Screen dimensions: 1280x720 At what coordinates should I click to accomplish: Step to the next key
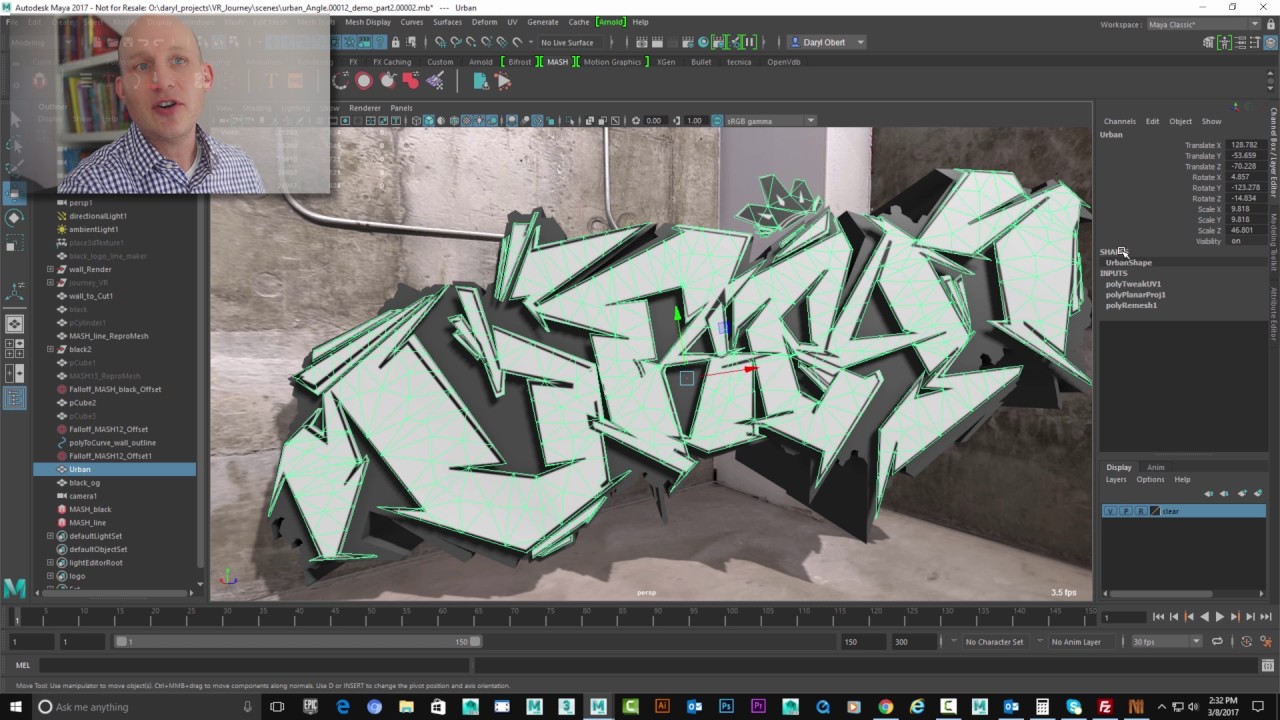pyautogui.click(x=1235, y=617)
